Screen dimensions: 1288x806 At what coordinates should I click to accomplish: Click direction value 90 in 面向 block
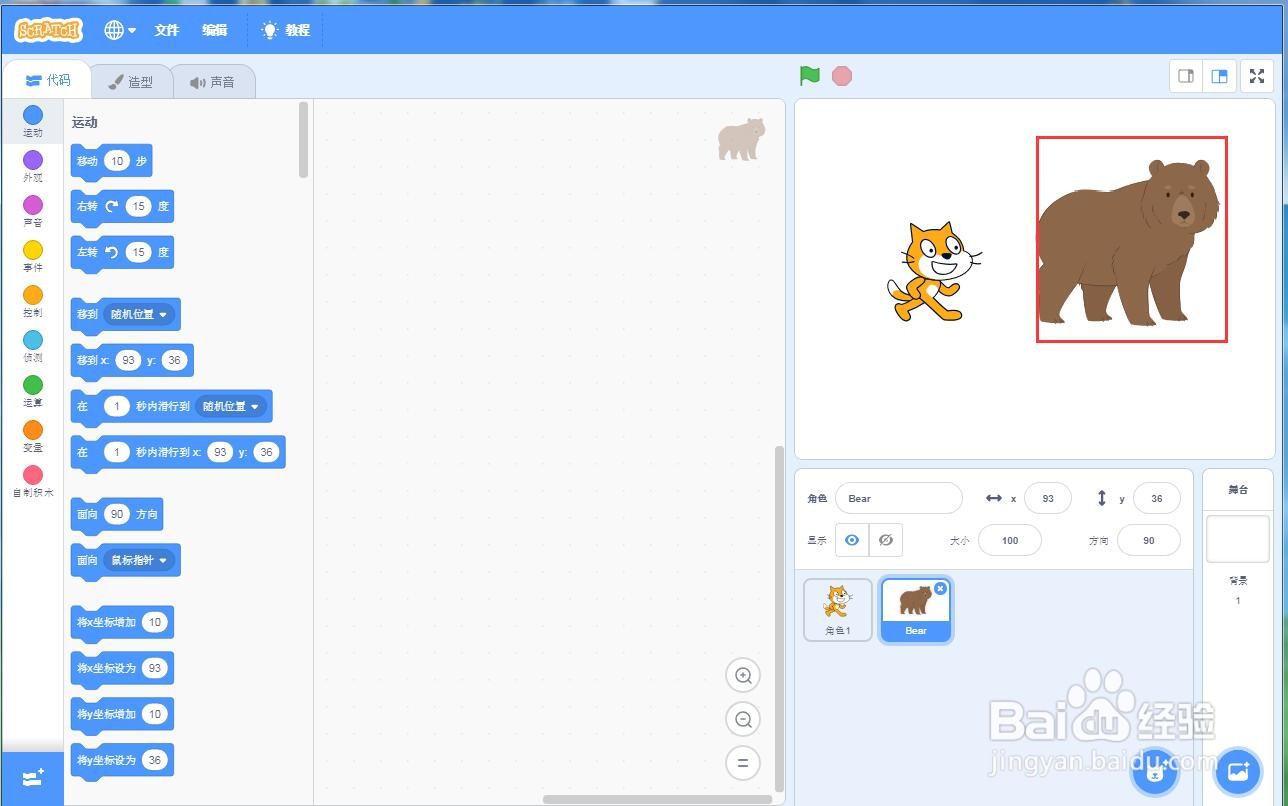pyautogui.click(x=117, y=514)
